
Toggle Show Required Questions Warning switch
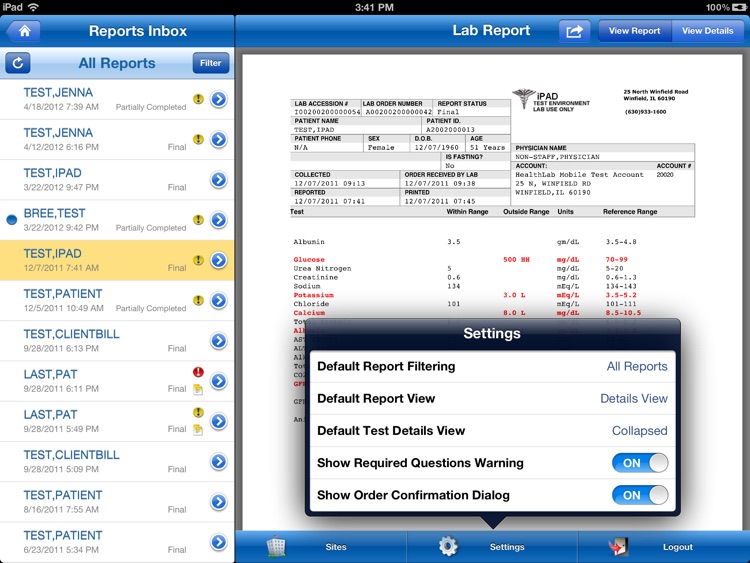(x=640, y=463)
